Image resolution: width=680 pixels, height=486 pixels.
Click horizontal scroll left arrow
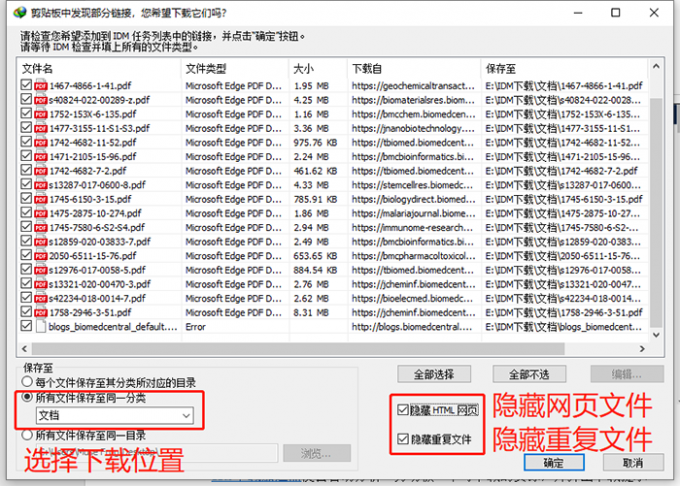(24, 348)
